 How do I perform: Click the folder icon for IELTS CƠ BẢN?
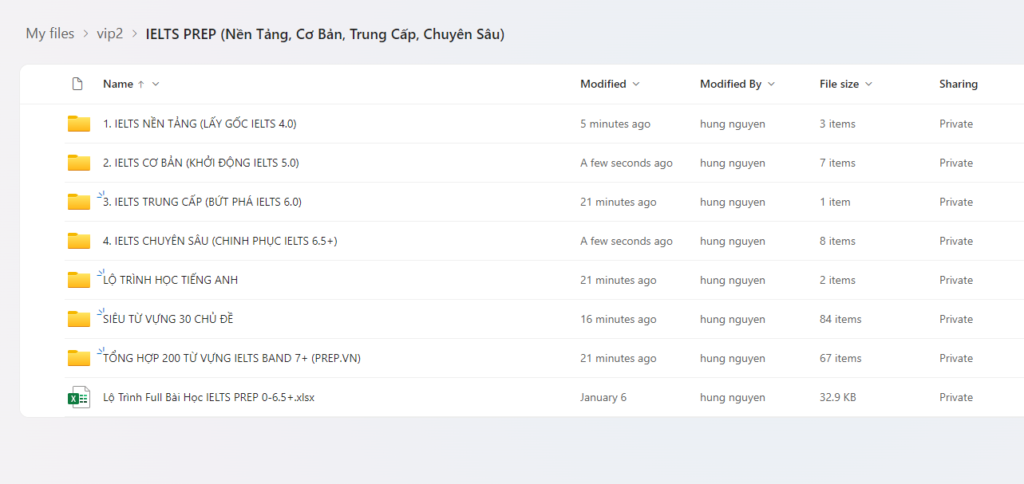point(79,163)
